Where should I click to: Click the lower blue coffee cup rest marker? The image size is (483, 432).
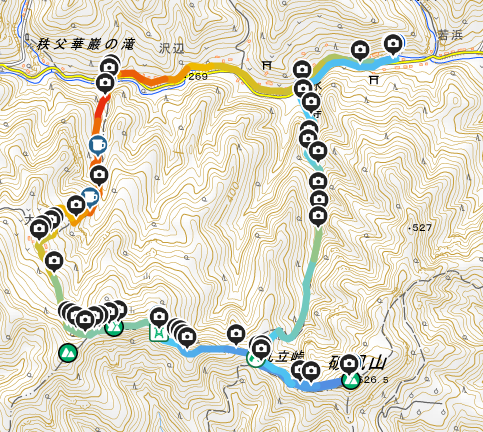click(x=90, y=197)
